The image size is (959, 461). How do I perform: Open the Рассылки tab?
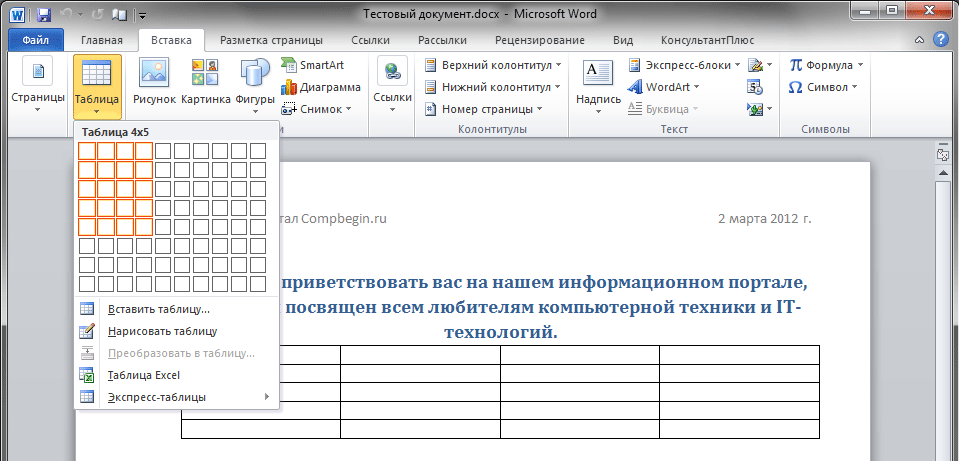pyautogui.click(x=442, y=40)
